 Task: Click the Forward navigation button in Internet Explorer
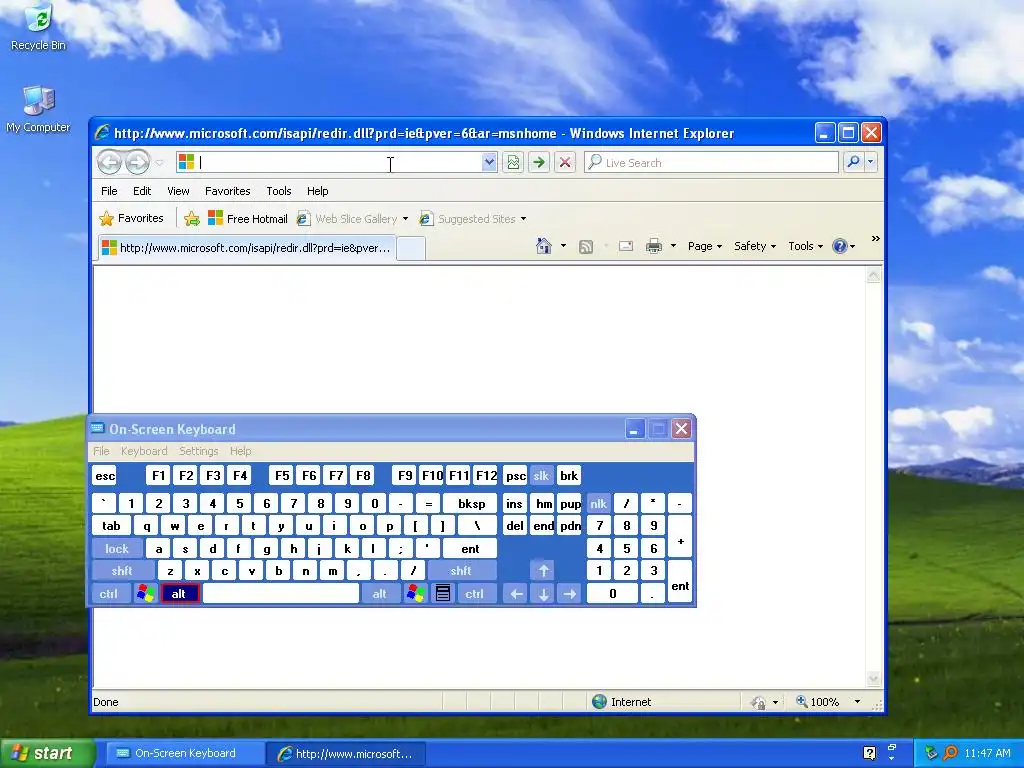[x=137, y=163]
